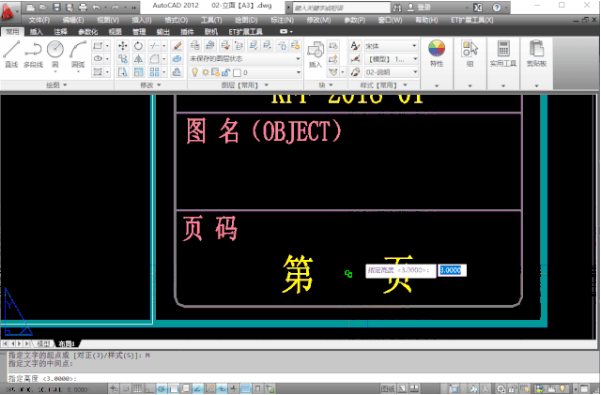601x395 pixels.
Task: Open the Format (格式) menu
Action: [176, 20]
